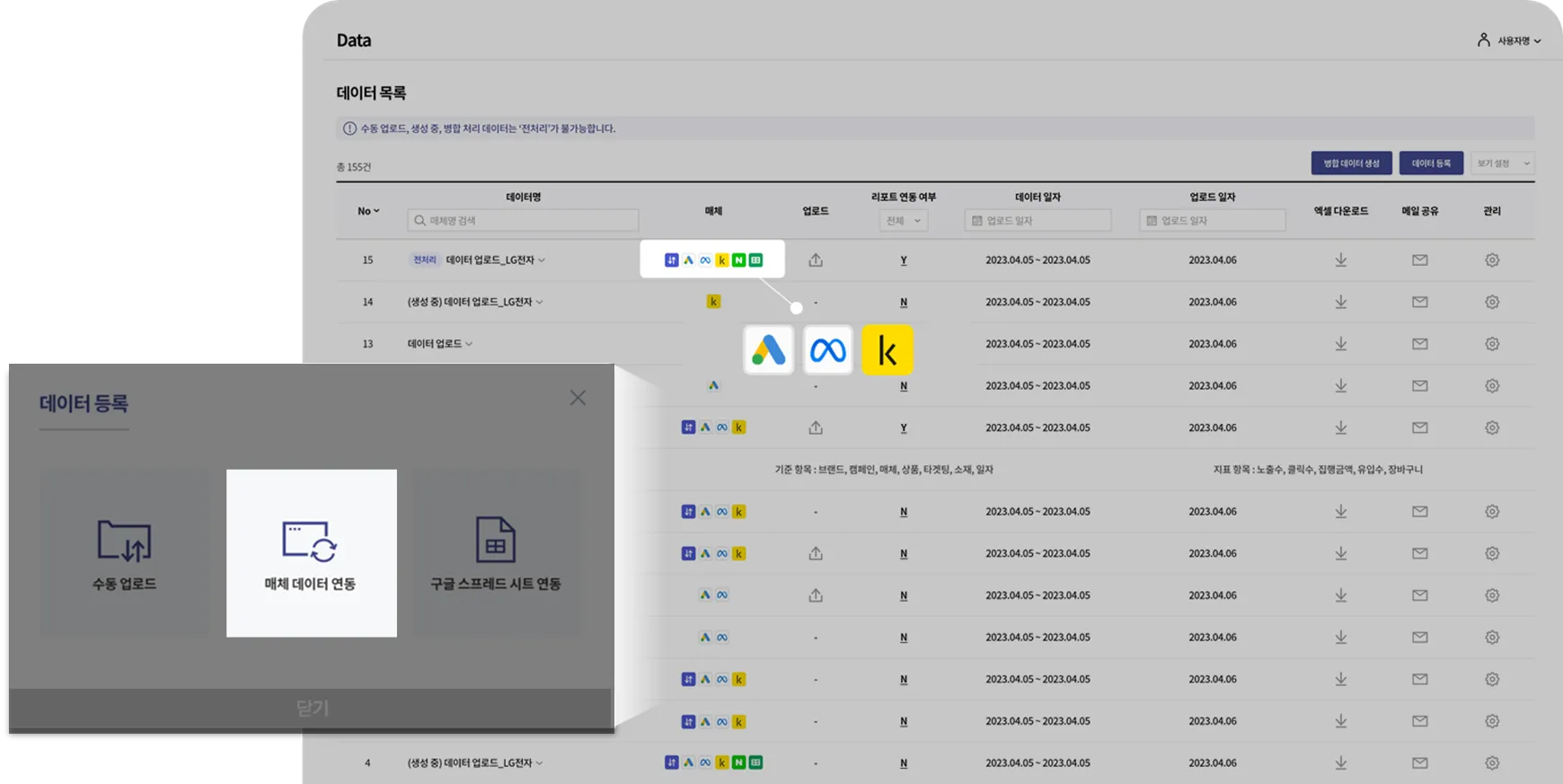
Task: Open management gear in row No 14
Action: coord(1492,302)
